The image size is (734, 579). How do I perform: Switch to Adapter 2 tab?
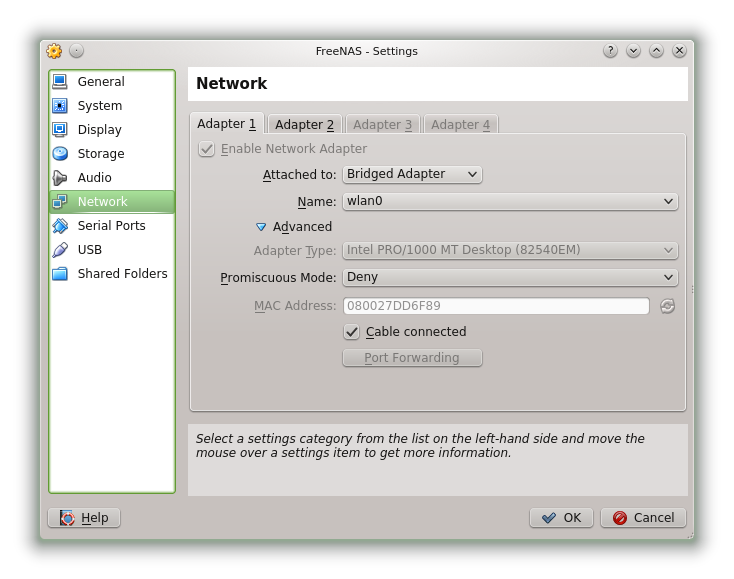(x=305, y=125)
